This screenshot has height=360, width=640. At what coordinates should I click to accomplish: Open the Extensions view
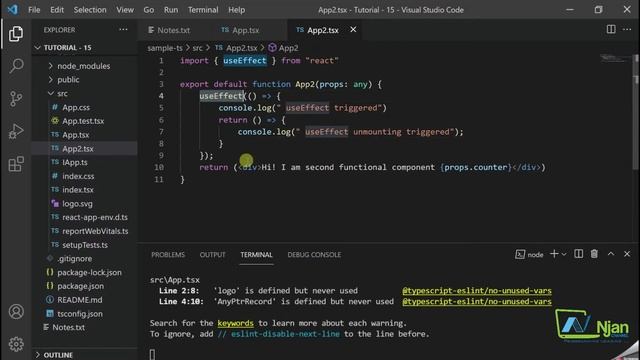pos(16,164)
